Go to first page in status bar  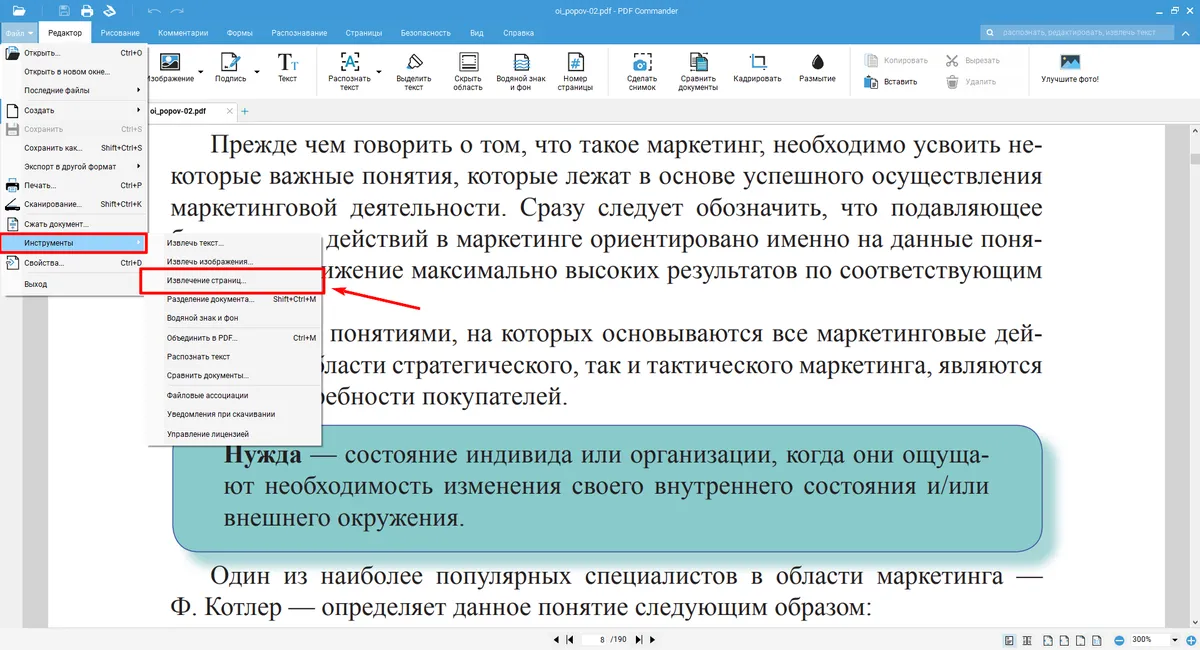click(570, 639)
